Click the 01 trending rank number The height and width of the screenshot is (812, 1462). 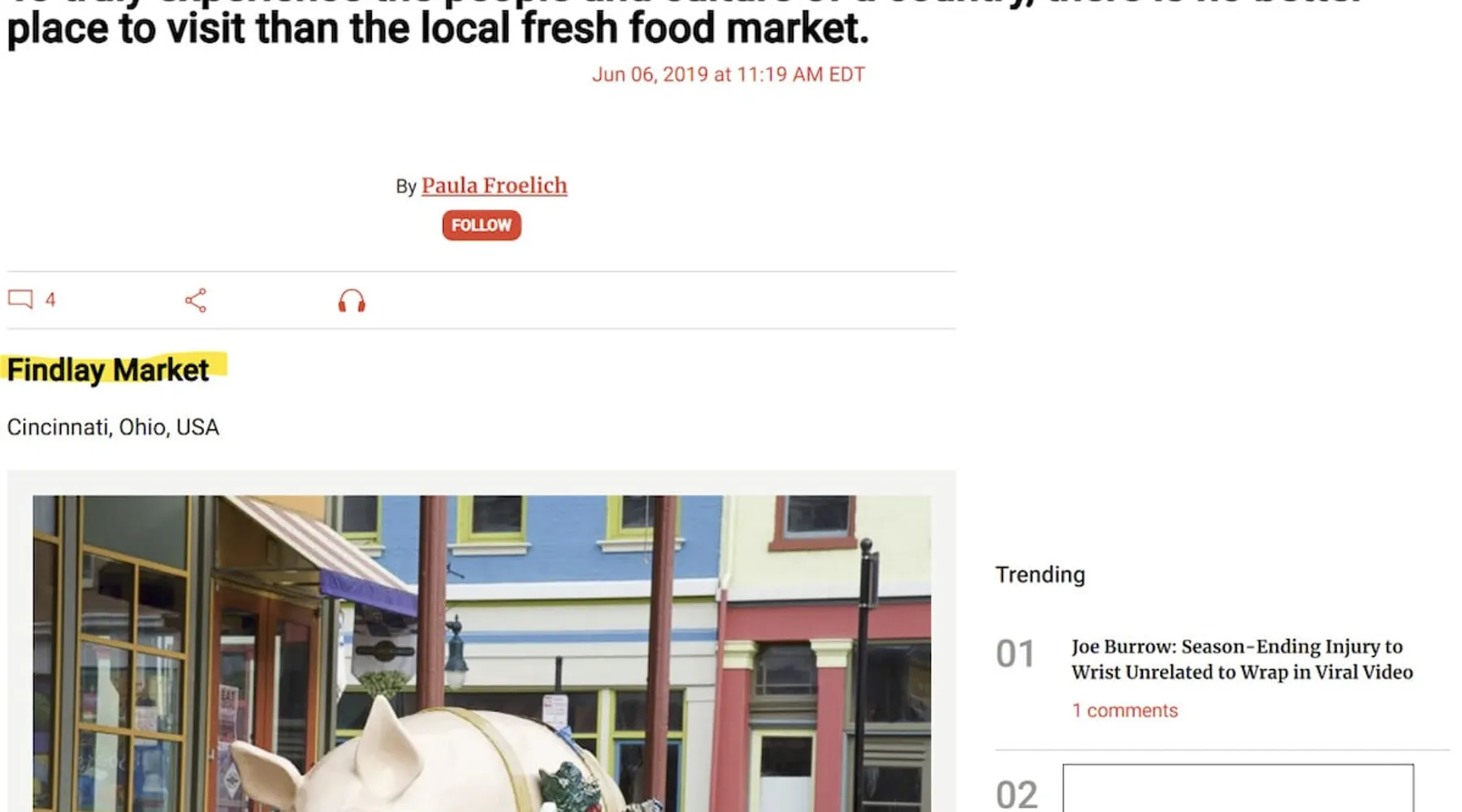click(1015, 654)
